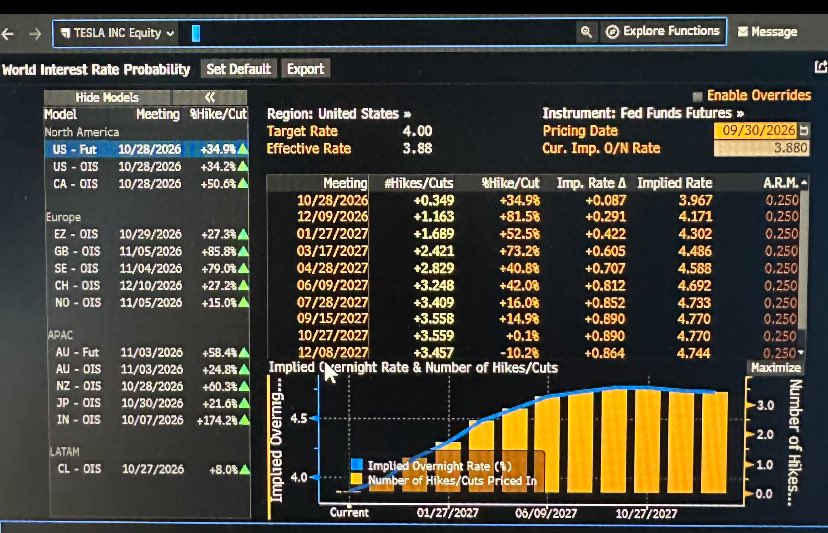Click the Export button
The image size is (828, 533).
[x=306, y=69]
